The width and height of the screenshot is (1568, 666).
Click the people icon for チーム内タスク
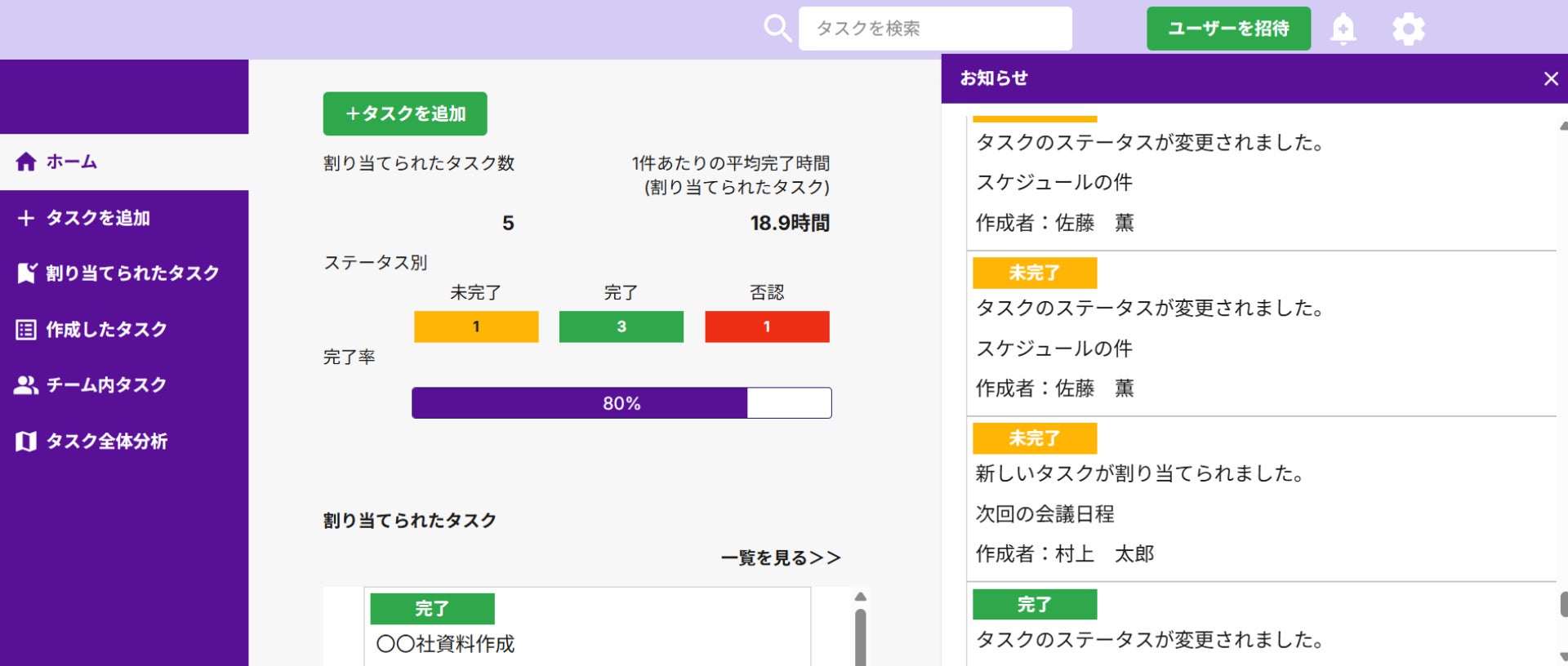coord(26,385)
